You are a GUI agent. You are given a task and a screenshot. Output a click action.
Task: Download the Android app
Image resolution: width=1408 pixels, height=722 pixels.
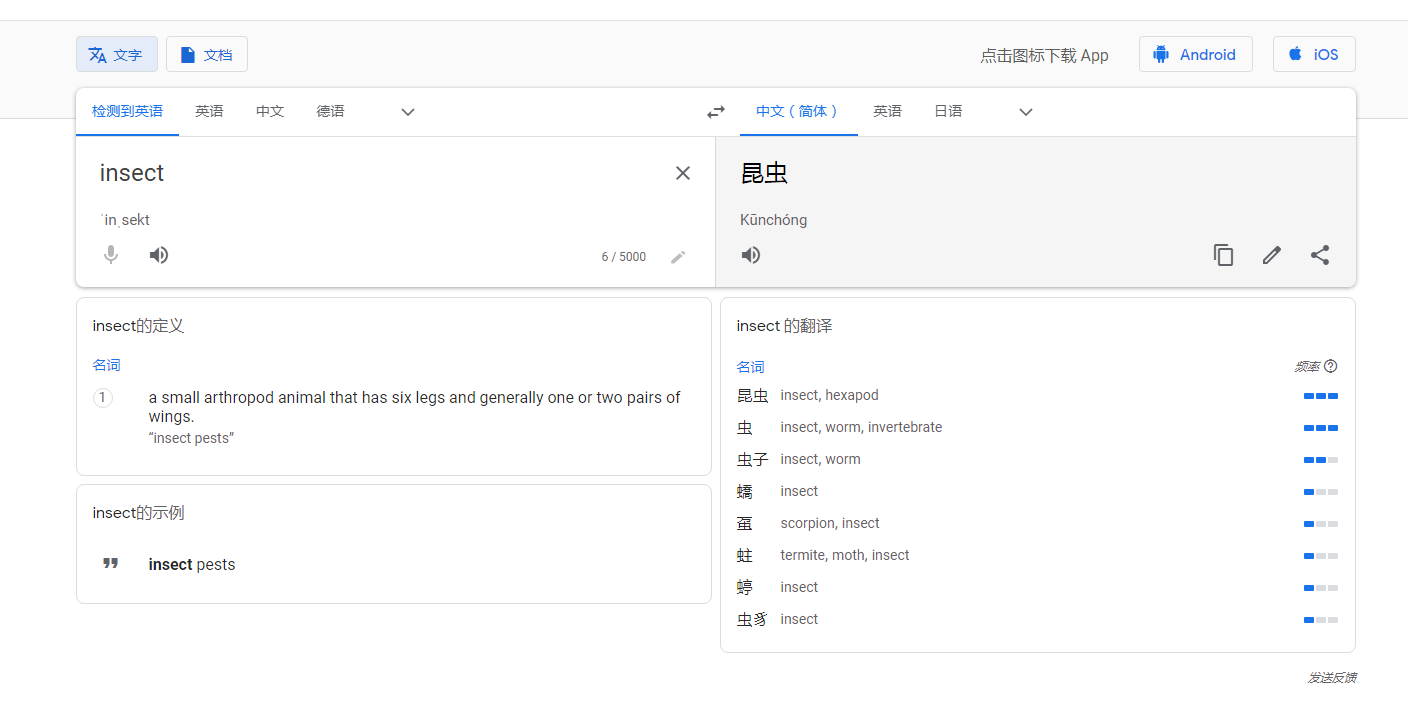point(1195,55)
